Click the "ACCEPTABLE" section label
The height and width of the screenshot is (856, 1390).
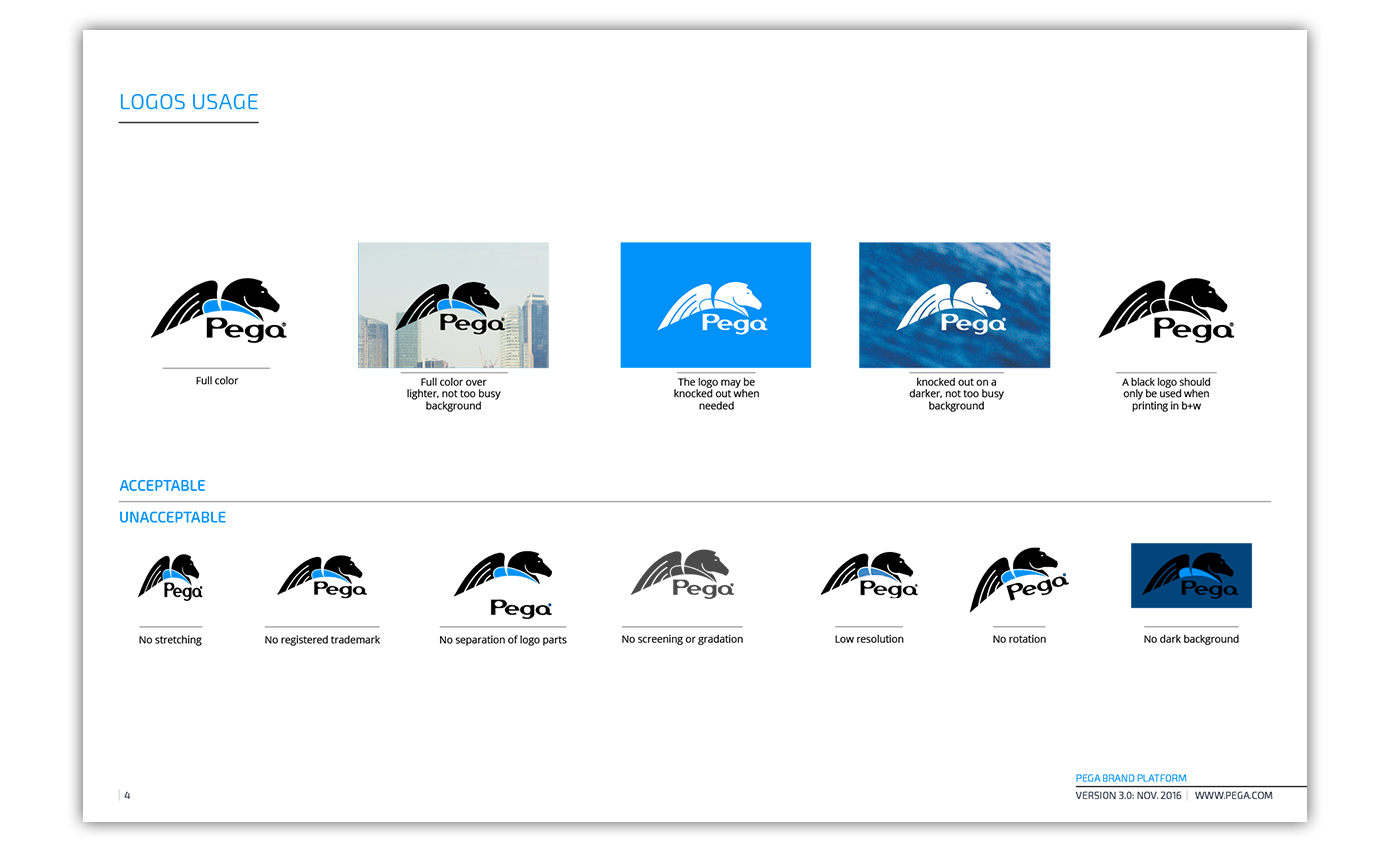[x=162, y=486]
